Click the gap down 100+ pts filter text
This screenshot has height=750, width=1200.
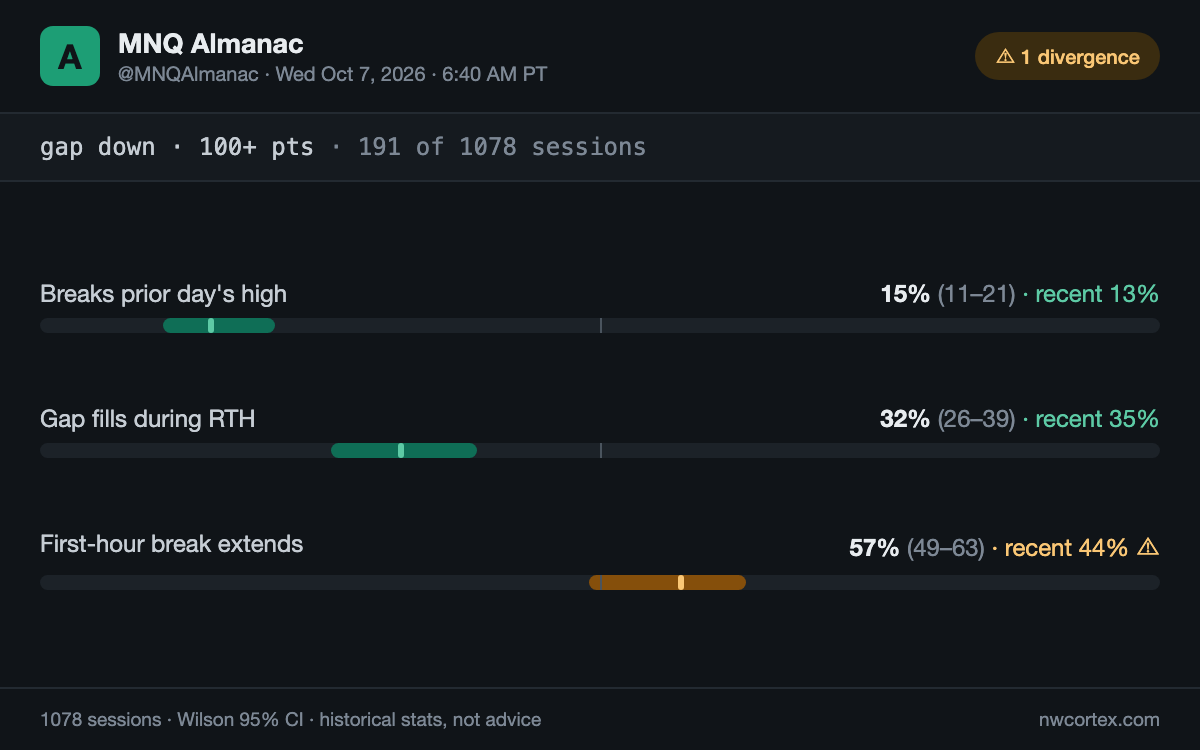pyautogui.click(x=177, y=147)
